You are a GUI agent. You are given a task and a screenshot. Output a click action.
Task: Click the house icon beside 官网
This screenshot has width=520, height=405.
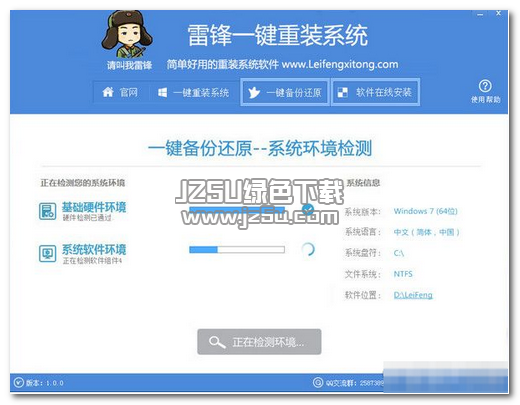point(108,92)
